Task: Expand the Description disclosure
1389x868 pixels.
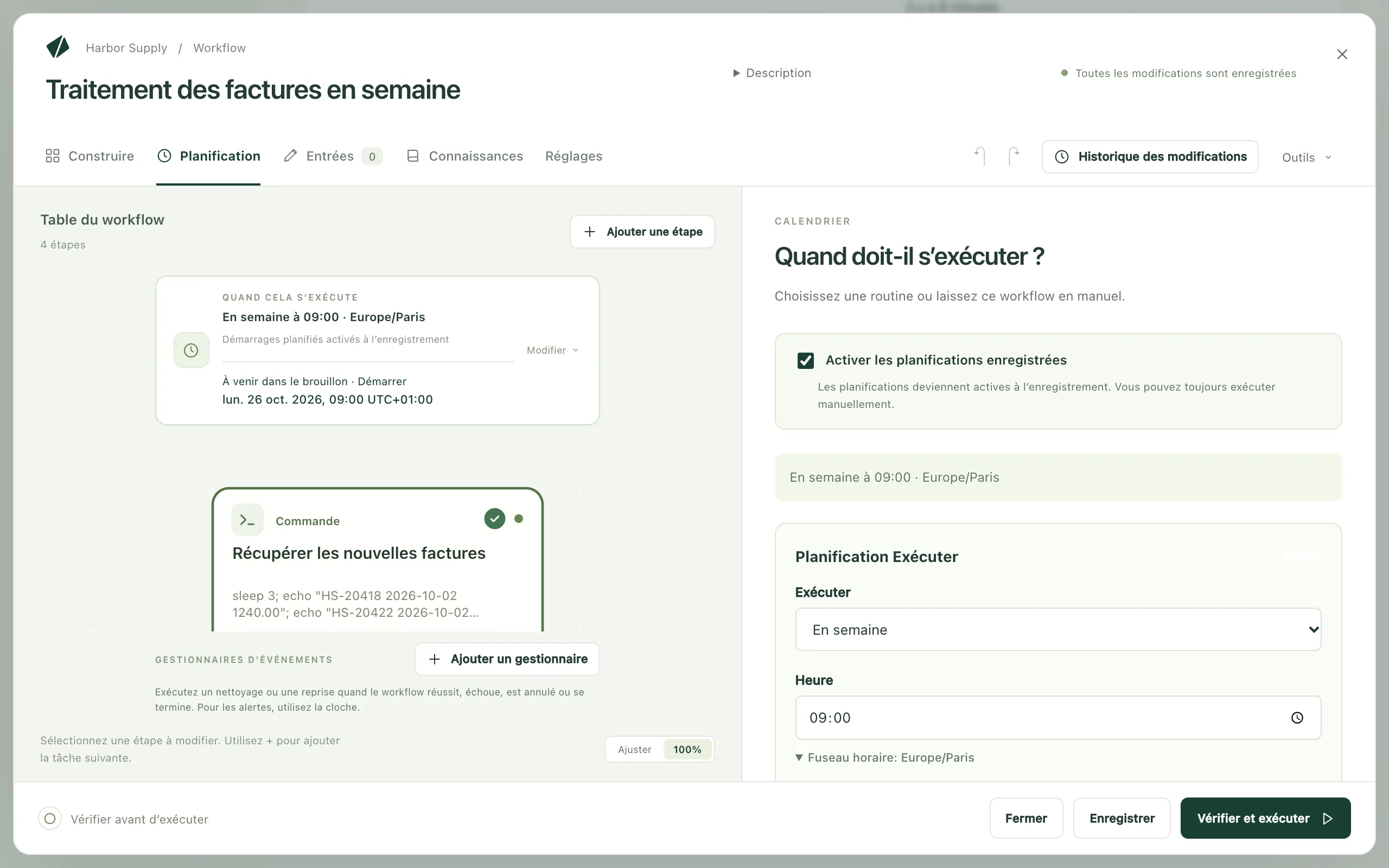Action: [773, 73]
